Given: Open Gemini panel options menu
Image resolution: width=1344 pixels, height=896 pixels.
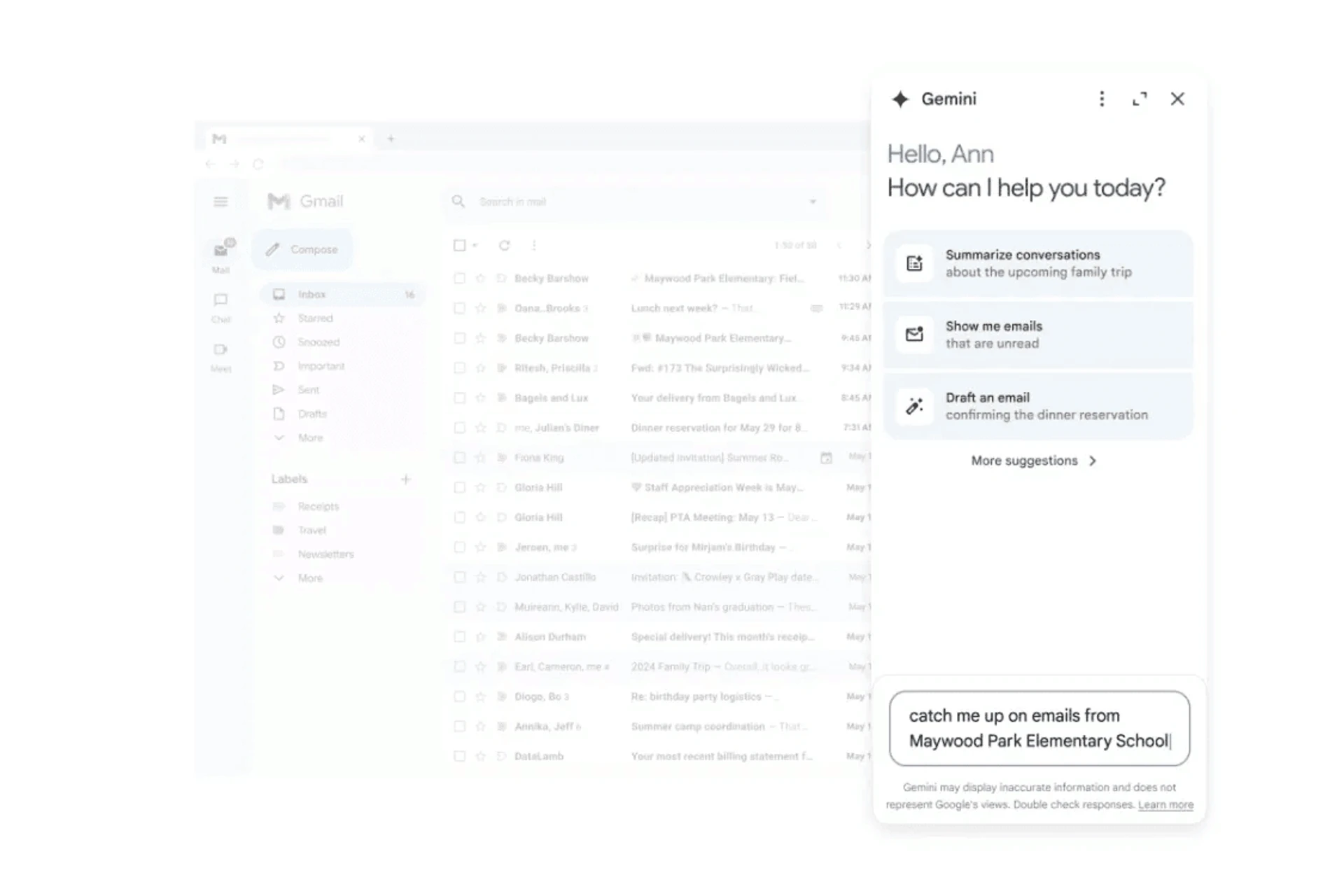Looking at the screenshot, I should pyautogui.click(x=1102, y=99).
